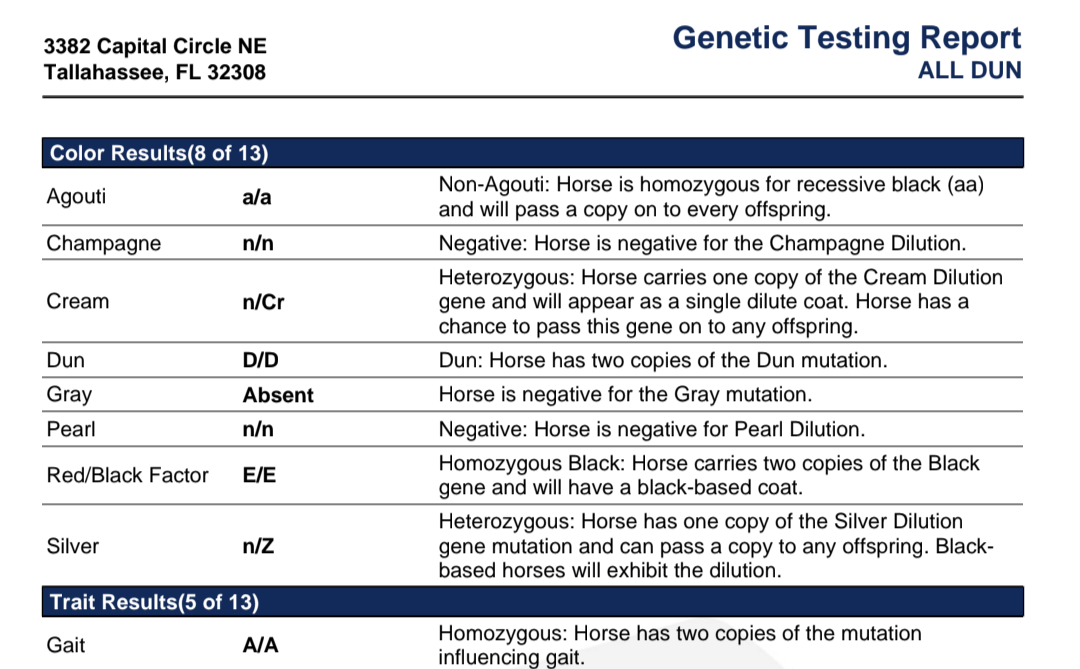Click the n/Cr Cream result value
This screenshot has height=669, width=1080.
[x=263, y=302]
